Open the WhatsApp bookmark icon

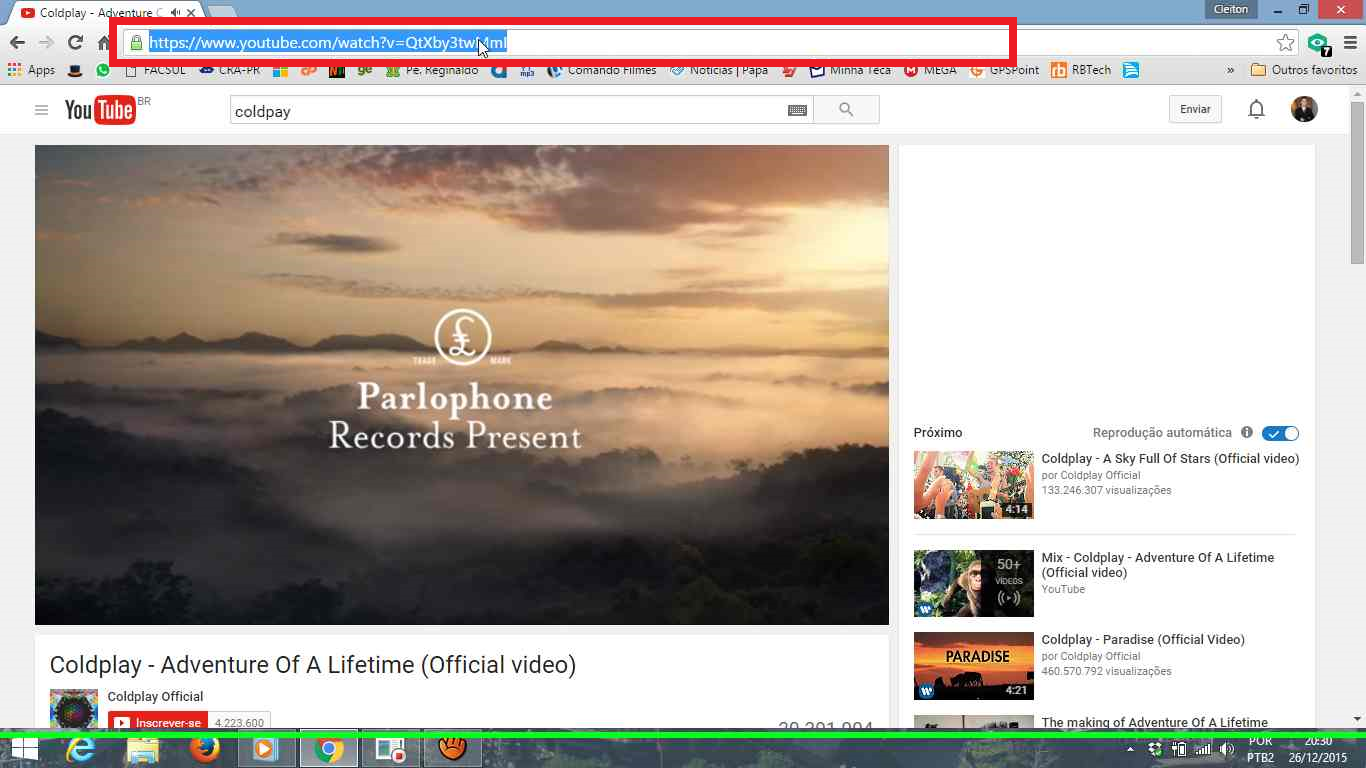point(103,70)
